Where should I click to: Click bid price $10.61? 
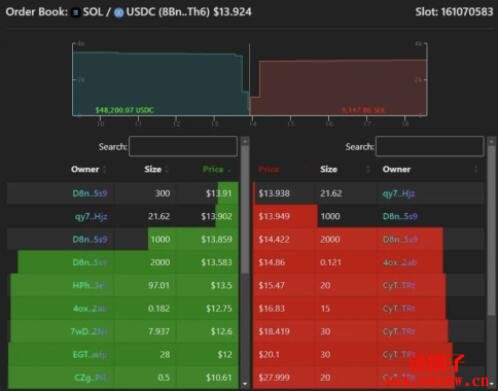click(x=219, y=377)
